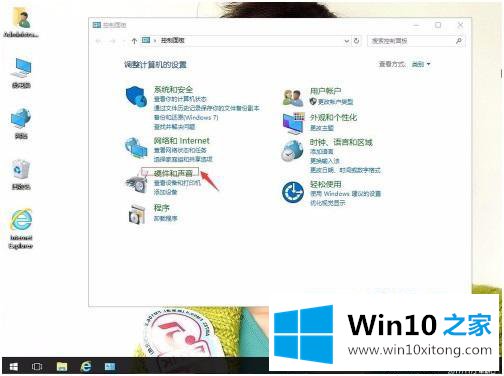This screenshot has width=504, height=376.
Task: Switch to Control Panel taskbar button
Action: (x=110, y=366)
